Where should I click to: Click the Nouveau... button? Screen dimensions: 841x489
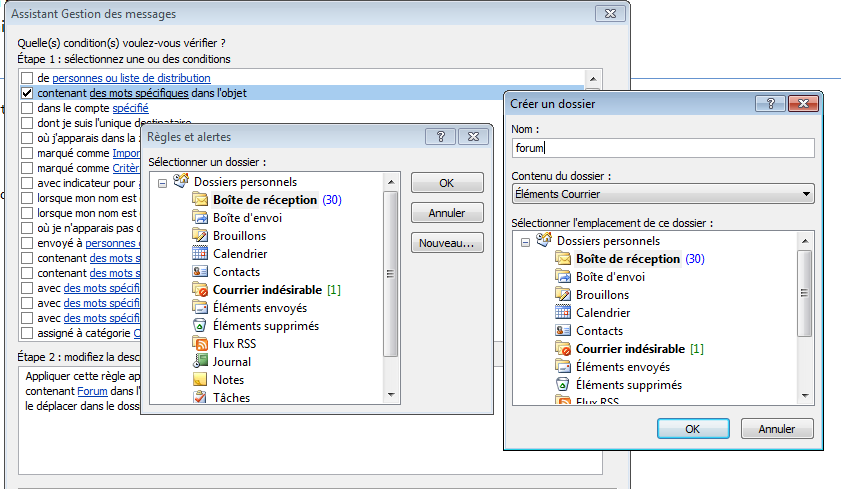click(x=447, y=243)
